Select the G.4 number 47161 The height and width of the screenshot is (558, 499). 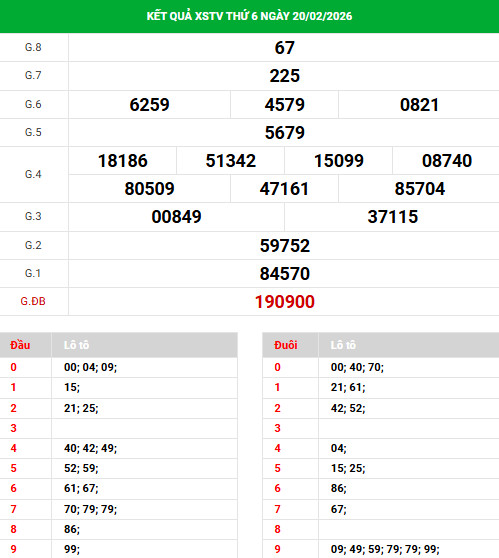pos(284,189)
